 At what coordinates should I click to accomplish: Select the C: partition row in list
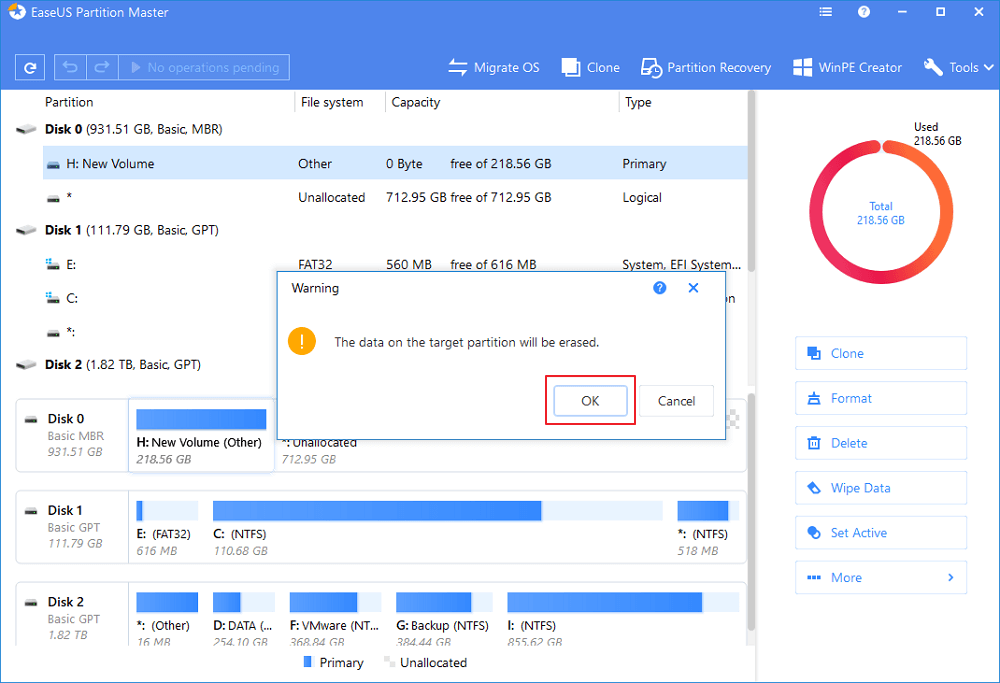(159, 298)
